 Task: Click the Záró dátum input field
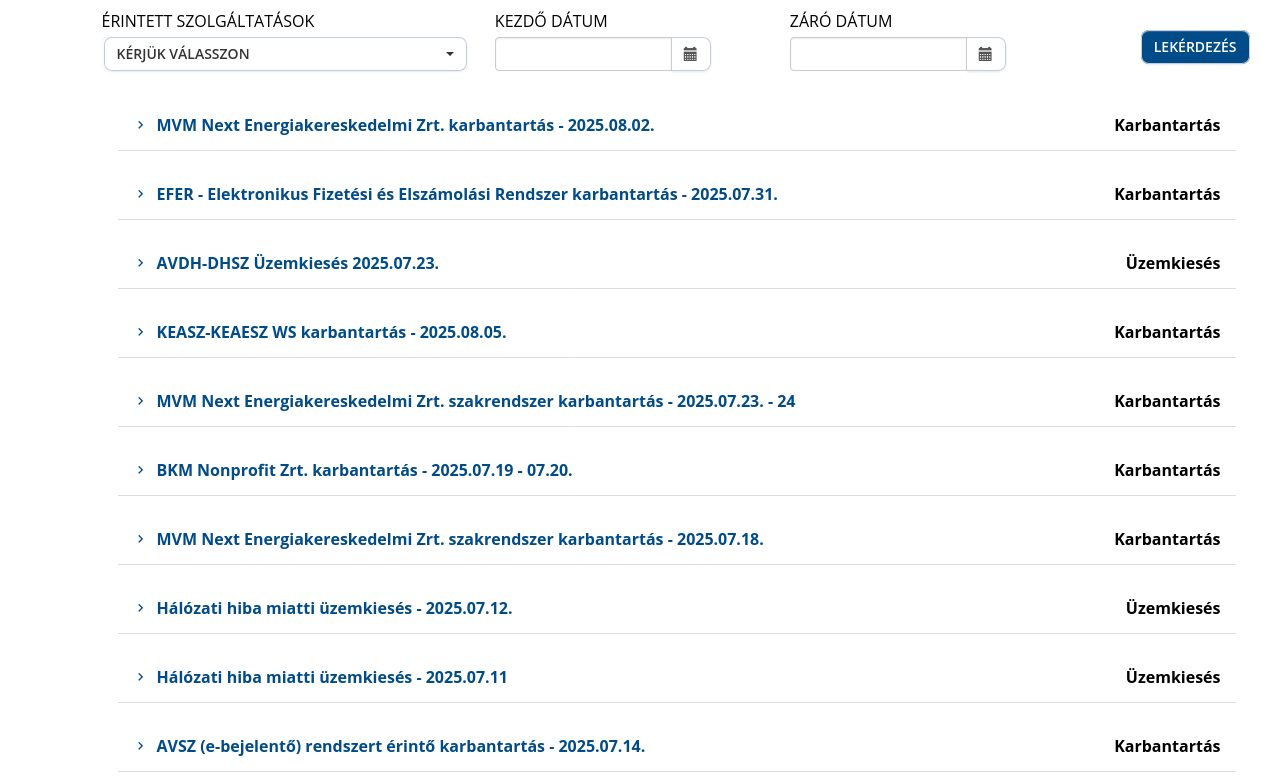pos(878,54)
